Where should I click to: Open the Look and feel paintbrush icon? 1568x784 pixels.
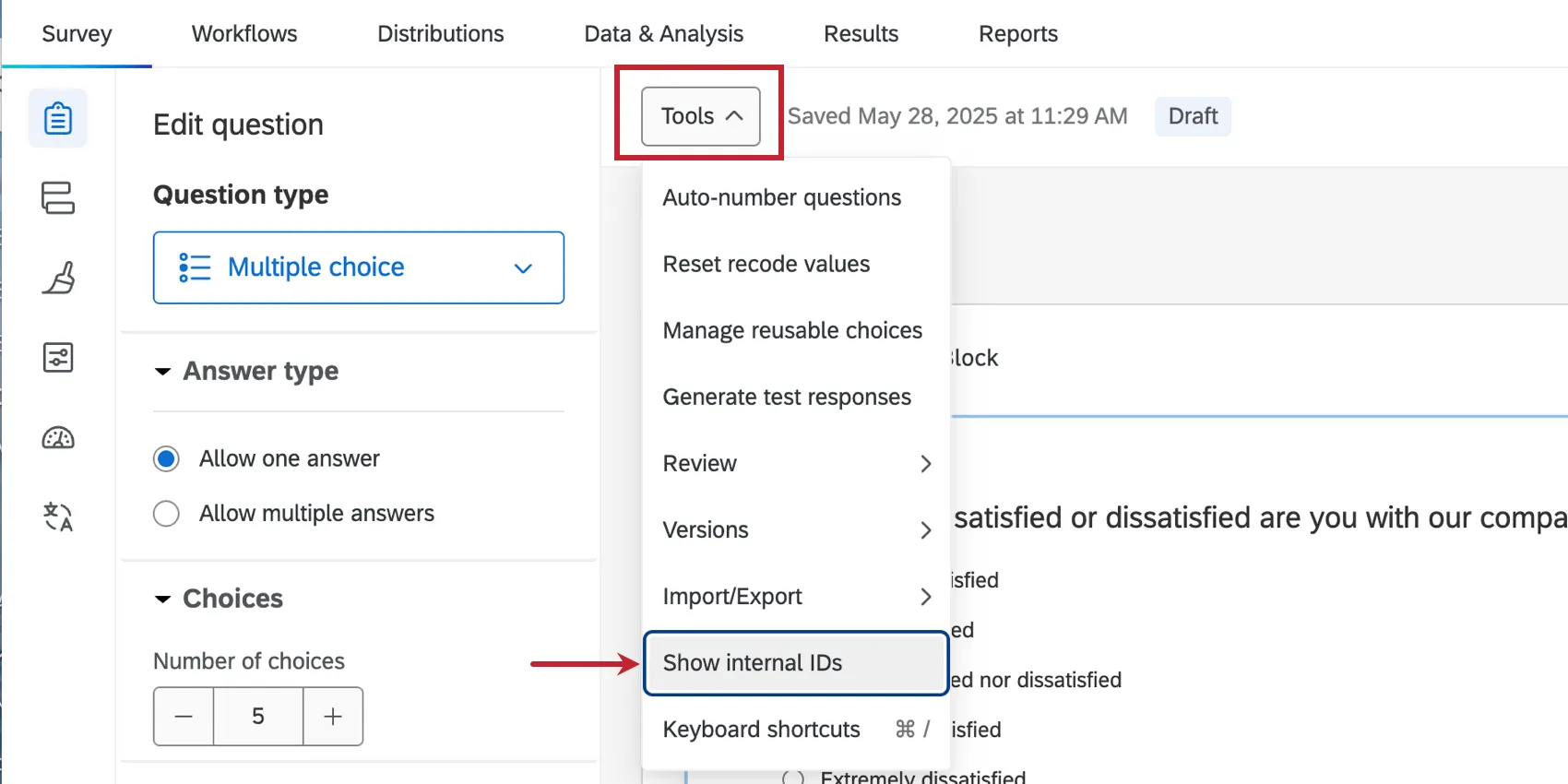pyautogui.click(x=58, y=278)
